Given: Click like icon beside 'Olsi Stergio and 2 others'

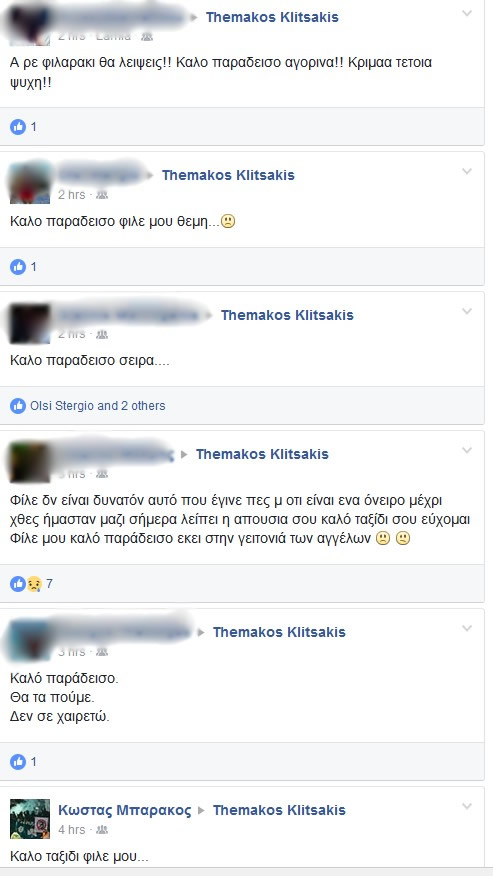Looking at the screenshot, I should tap(18, 406).
